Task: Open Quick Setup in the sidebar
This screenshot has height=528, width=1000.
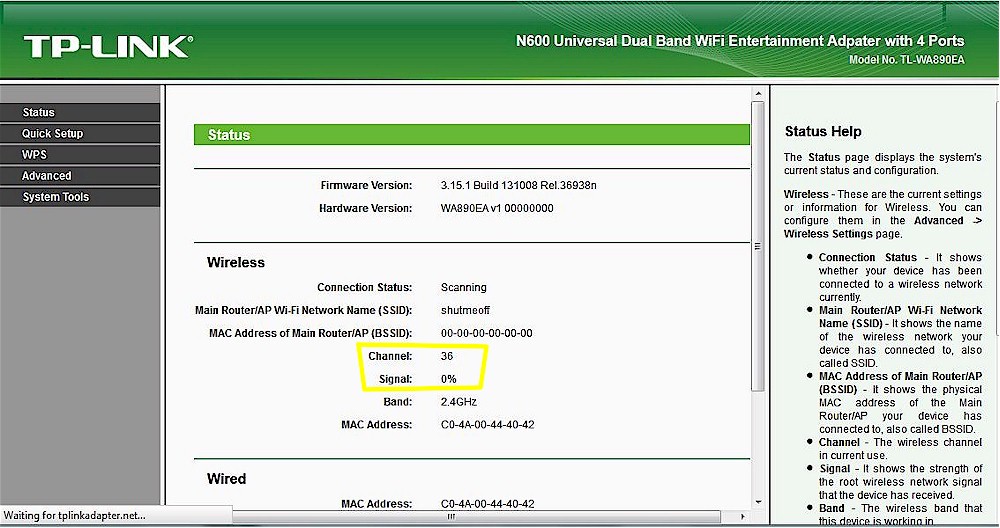Action: pos(80,133)
